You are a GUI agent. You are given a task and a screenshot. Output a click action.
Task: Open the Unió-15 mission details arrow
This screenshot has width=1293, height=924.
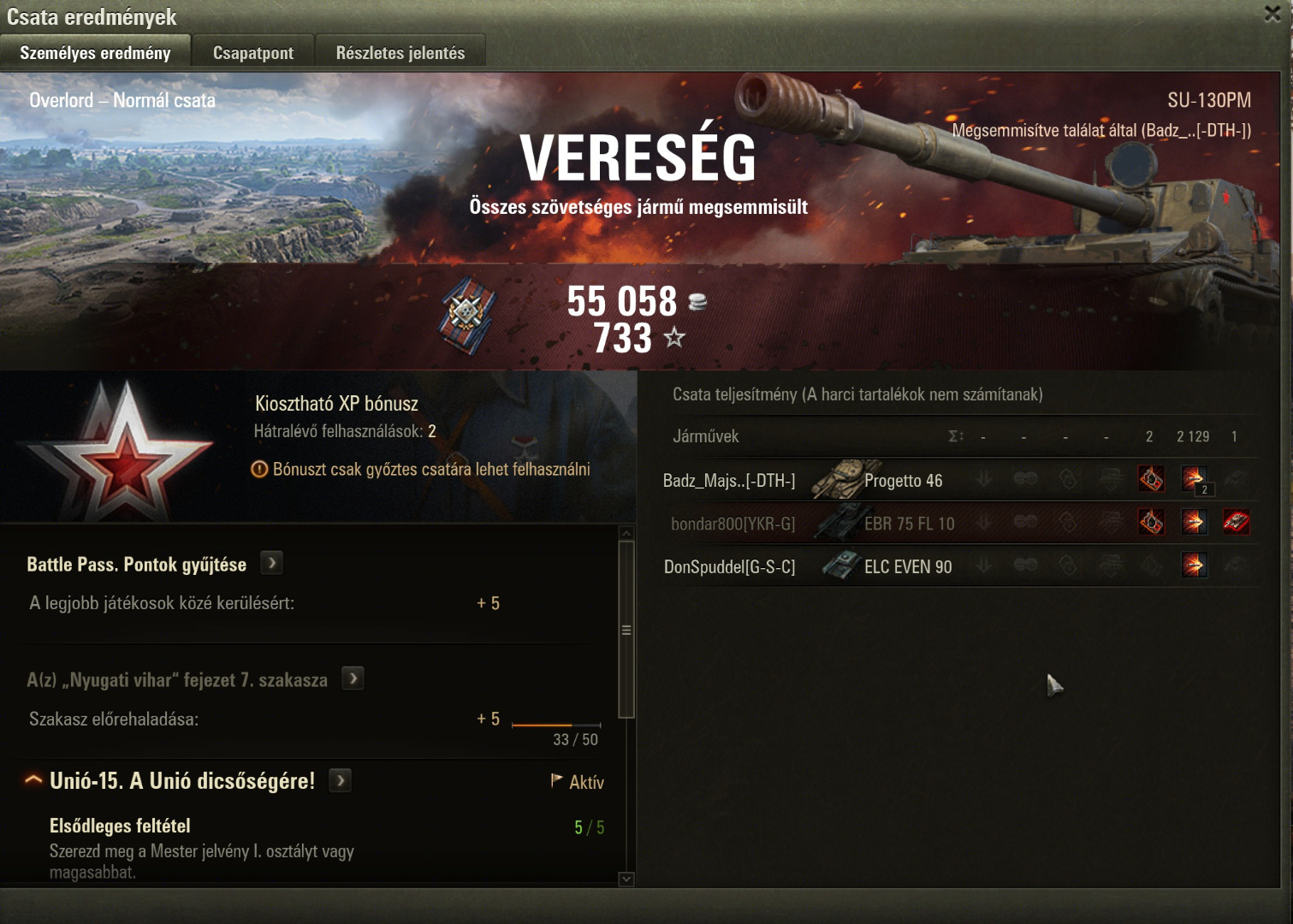340,780
